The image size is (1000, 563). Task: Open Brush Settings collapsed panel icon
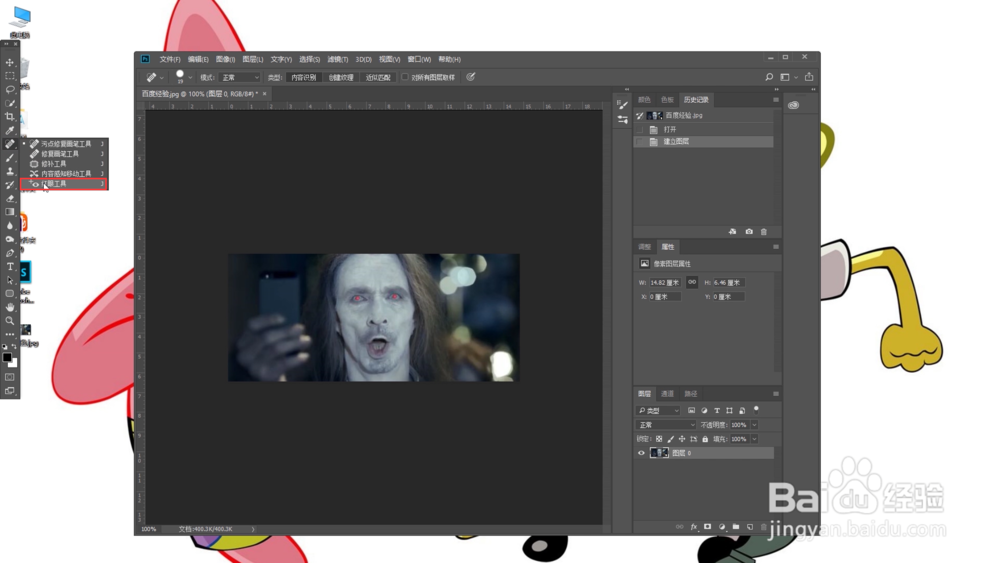(x=622, y=105)
